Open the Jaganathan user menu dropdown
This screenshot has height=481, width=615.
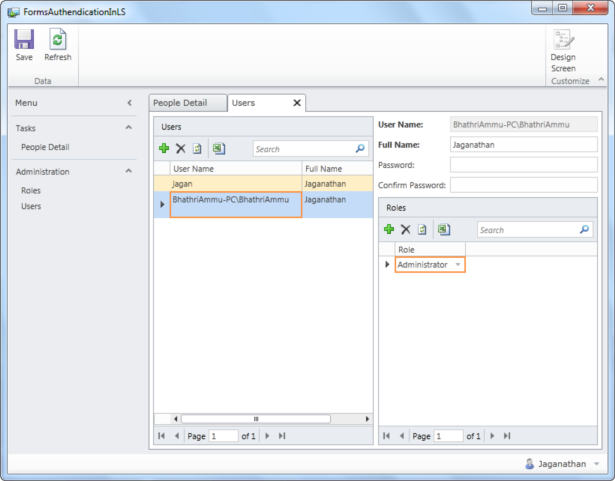tap(597, 464)
